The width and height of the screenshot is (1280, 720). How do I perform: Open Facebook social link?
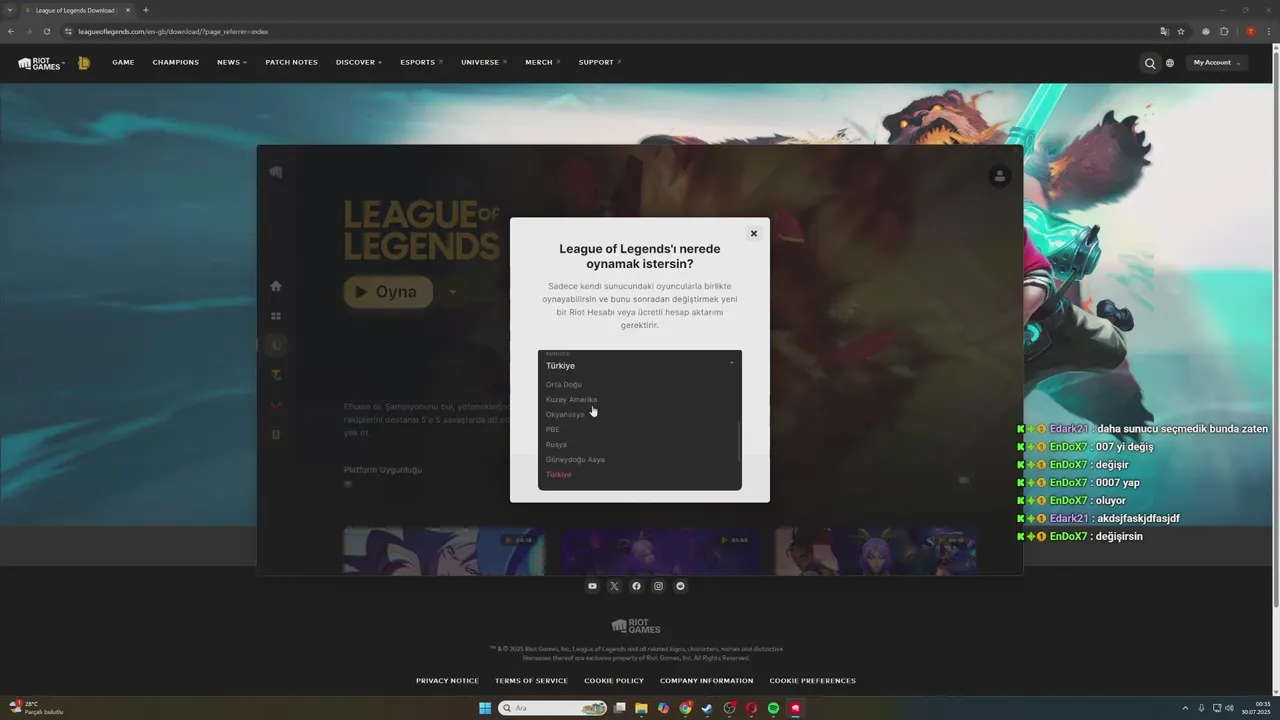[x=636, y=586]
